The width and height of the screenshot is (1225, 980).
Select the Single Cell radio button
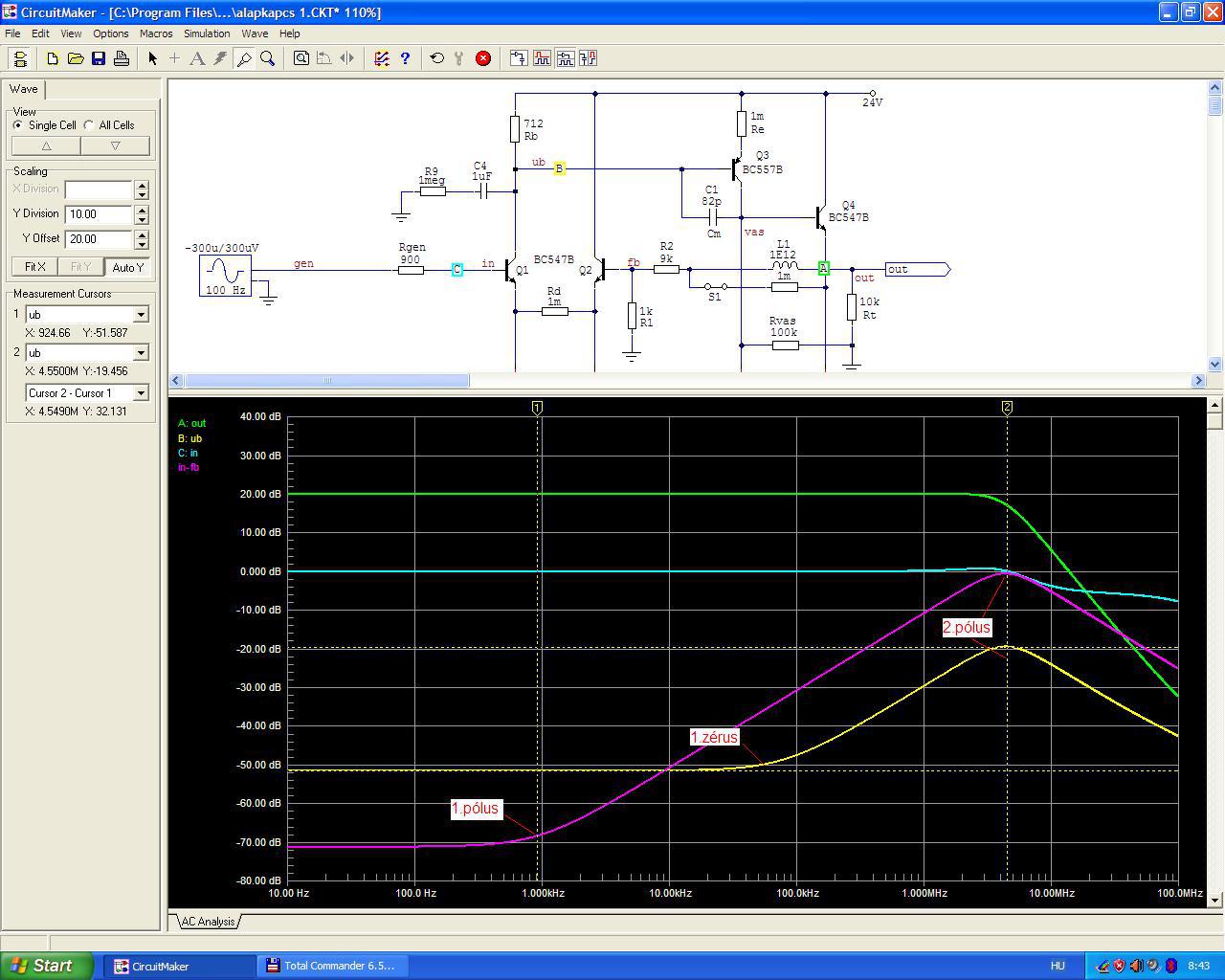pos(18,125)
